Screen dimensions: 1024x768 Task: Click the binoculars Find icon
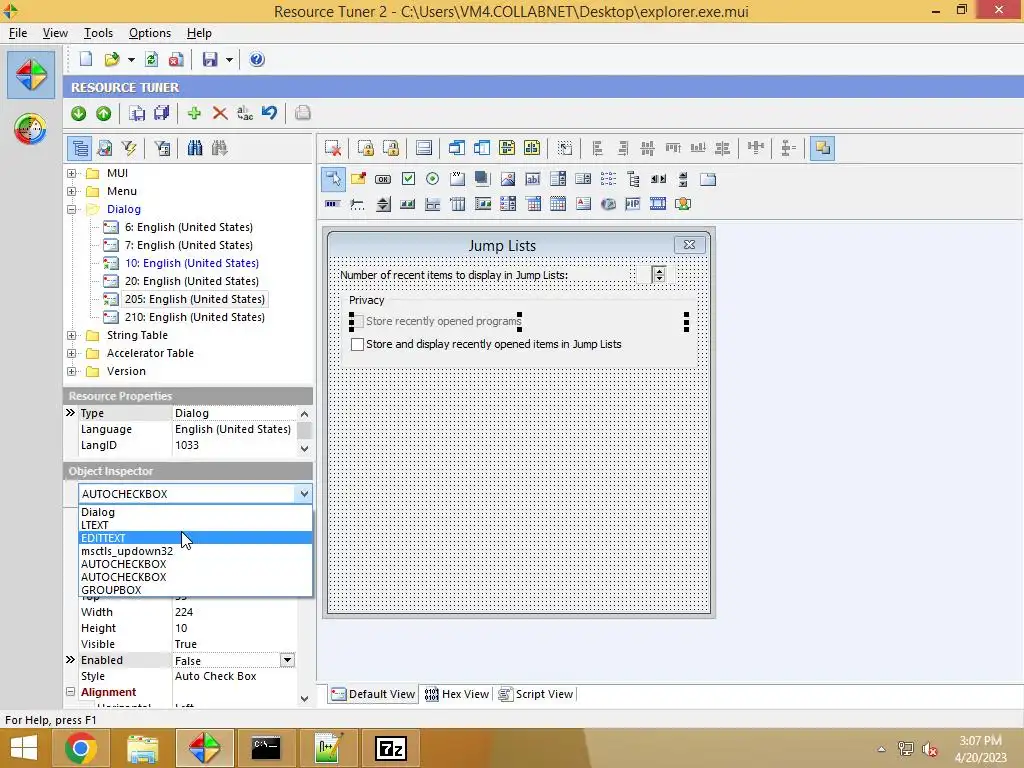click(195, 148)
